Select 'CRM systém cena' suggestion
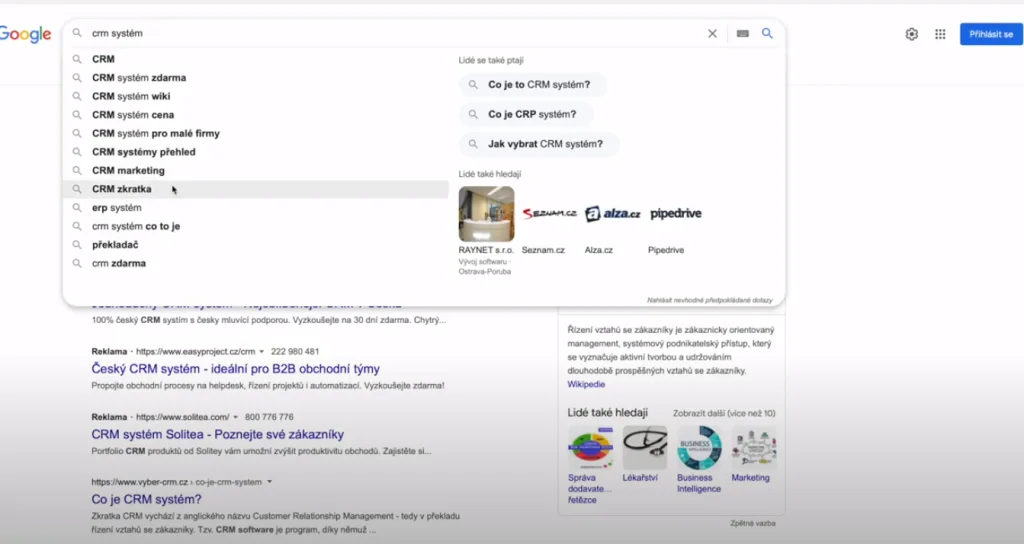1024x544 pixels. [256, 115]
